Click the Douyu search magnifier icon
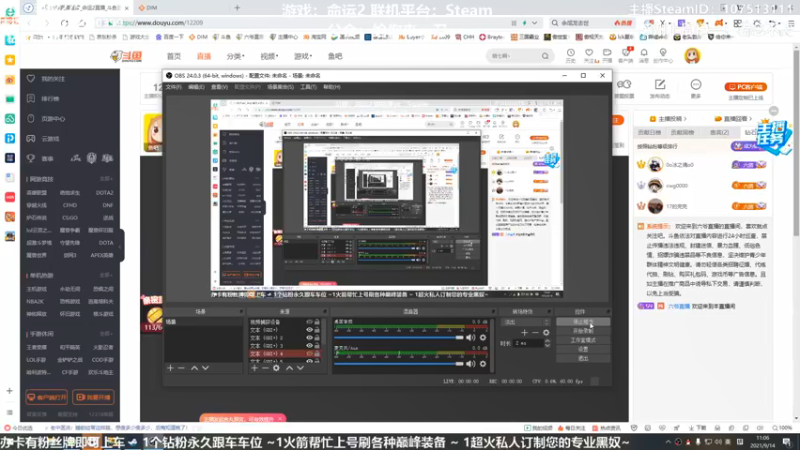Viewport: 800px width, 450px height. (x=545, y=56)
